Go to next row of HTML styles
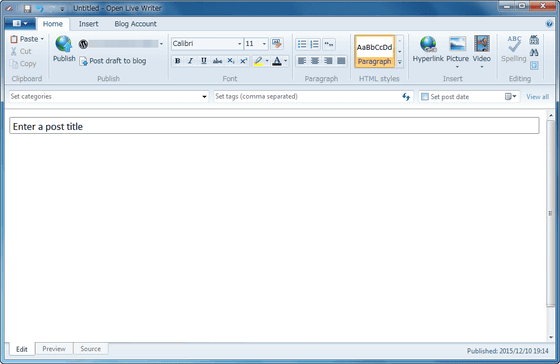The height and width of the screenshot is (364, 560). pyautogui.click(x=400, y=51)
